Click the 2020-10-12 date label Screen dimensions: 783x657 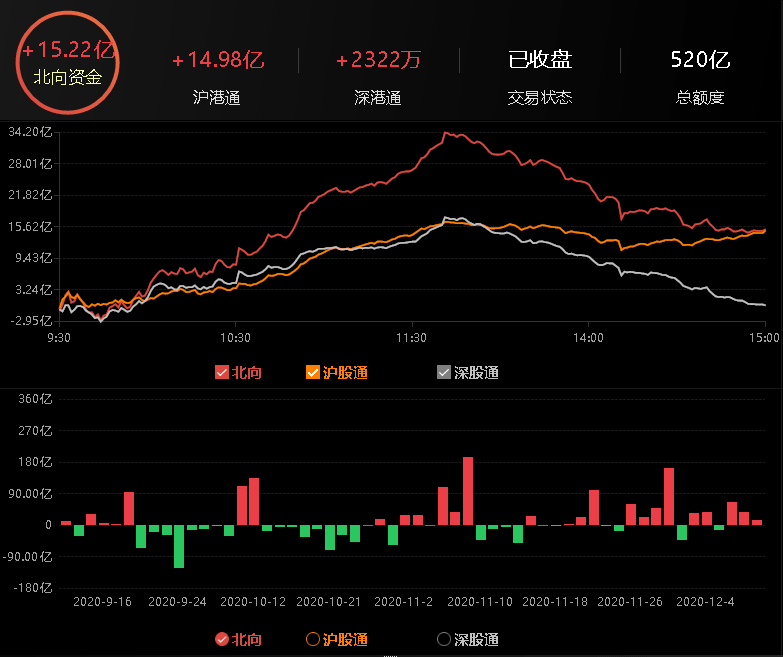tap(253, 602)
